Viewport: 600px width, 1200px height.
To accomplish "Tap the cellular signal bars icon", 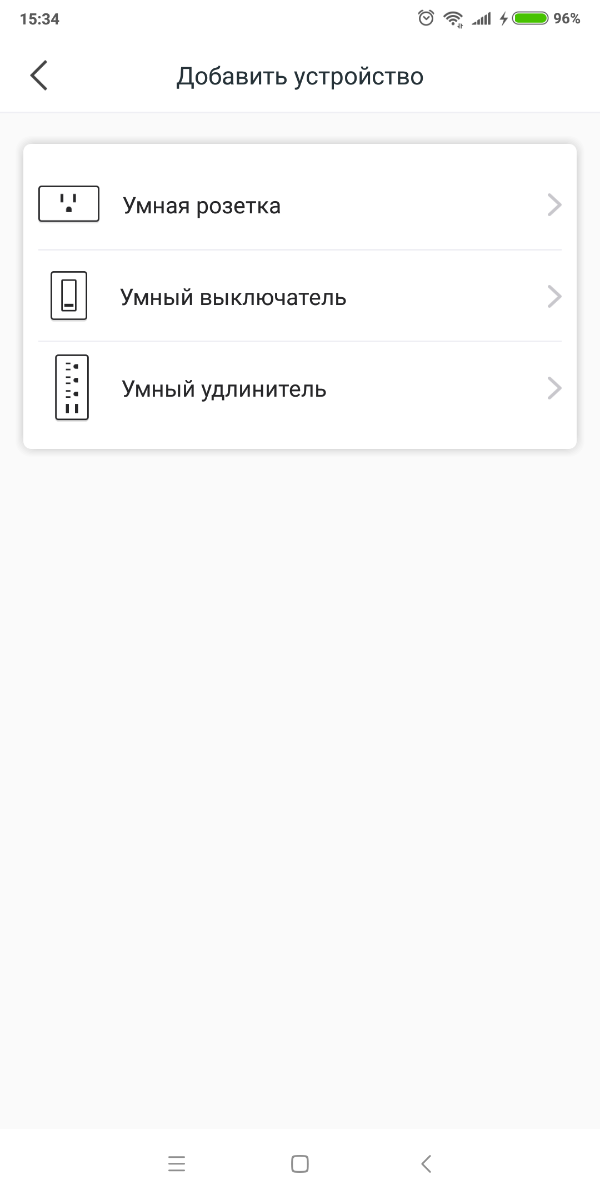I will pyautogui.click(x=481, y=18).
